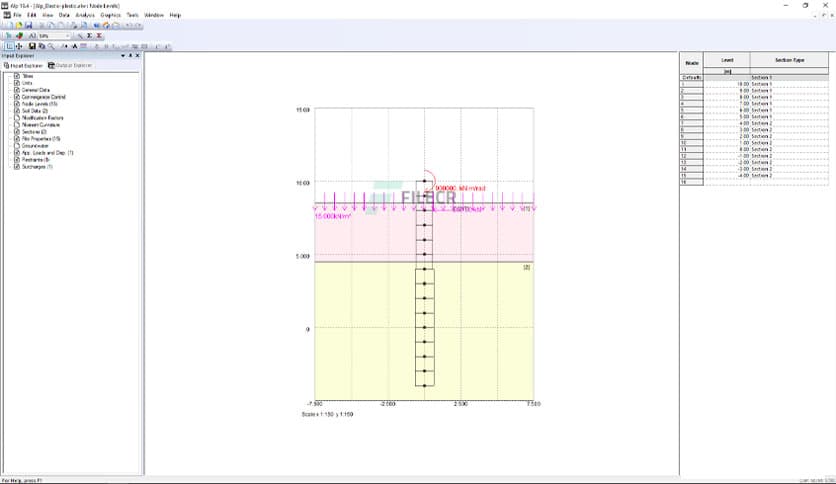Click the red Sigma delete-results icon
Image resolution: width=836 pixels, height=484 pixels.
click(x=99, y=36)
